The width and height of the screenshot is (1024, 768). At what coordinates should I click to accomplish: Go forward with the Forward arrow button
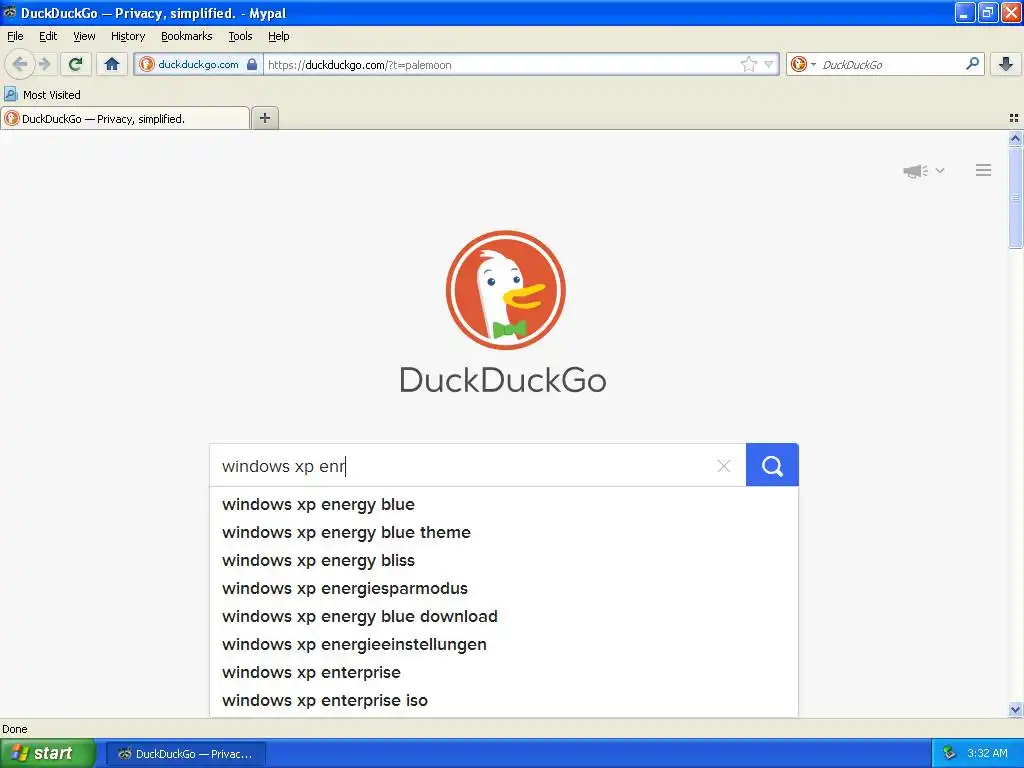(44, 64)
